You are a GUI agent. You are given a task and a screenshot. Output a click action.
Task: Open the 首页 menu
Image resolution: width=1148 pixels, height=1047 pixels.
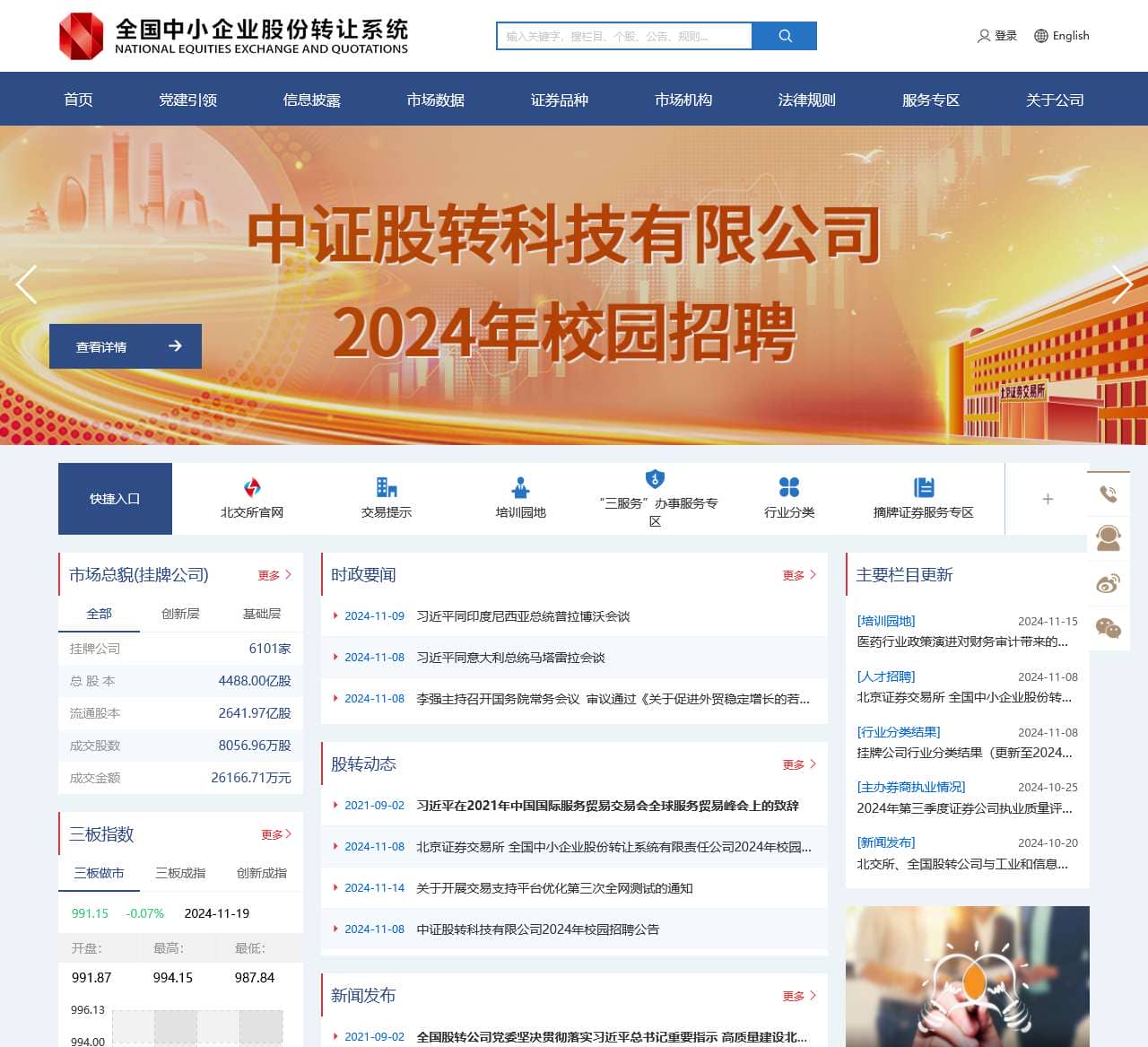click(x=79, y=100)
